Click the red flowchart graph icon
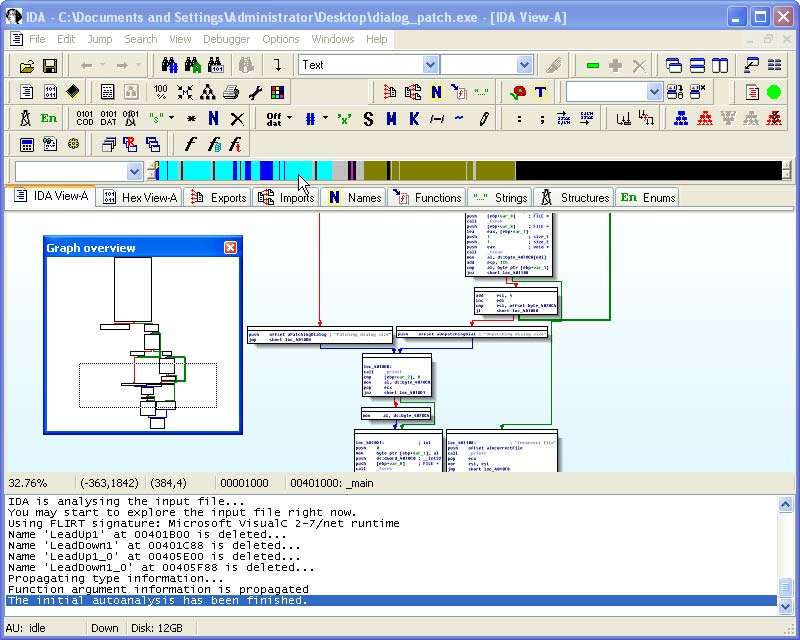This screenshot has height=640, width=800. tap(705, 118)
